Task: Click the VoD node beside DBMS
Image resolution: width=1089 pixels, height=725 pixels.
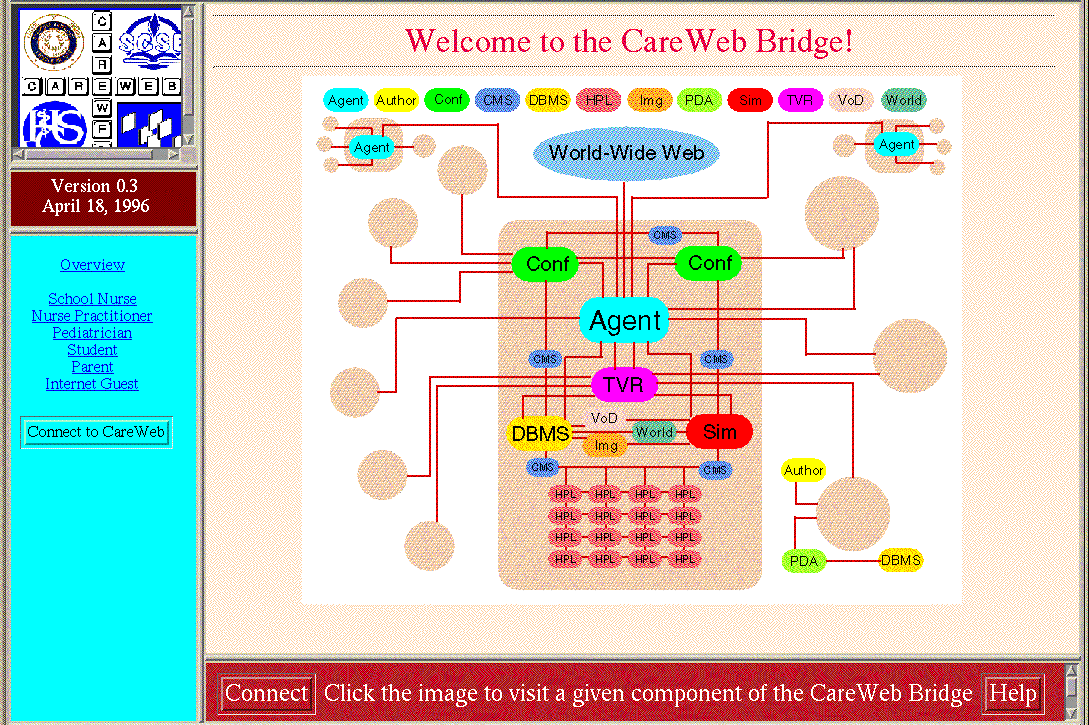Action: (x=604, y=418)
